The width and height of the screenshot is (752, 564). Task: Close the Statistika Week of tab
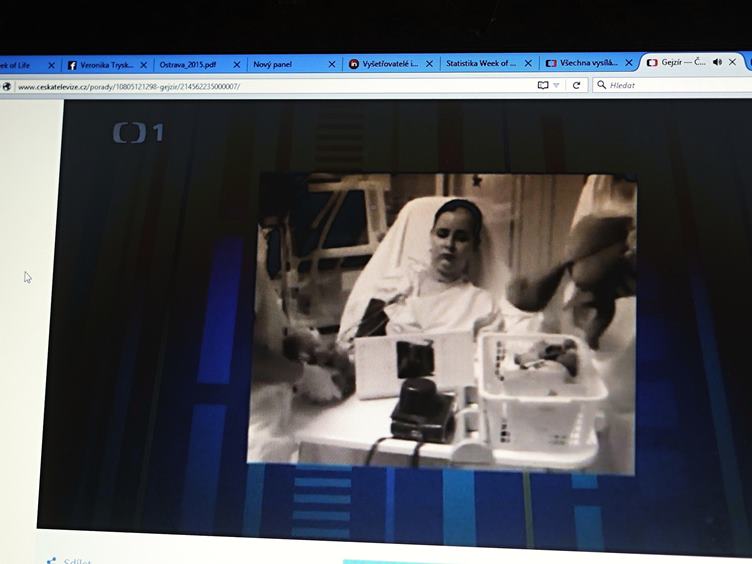pyautogui.click(x=528, y=63)
